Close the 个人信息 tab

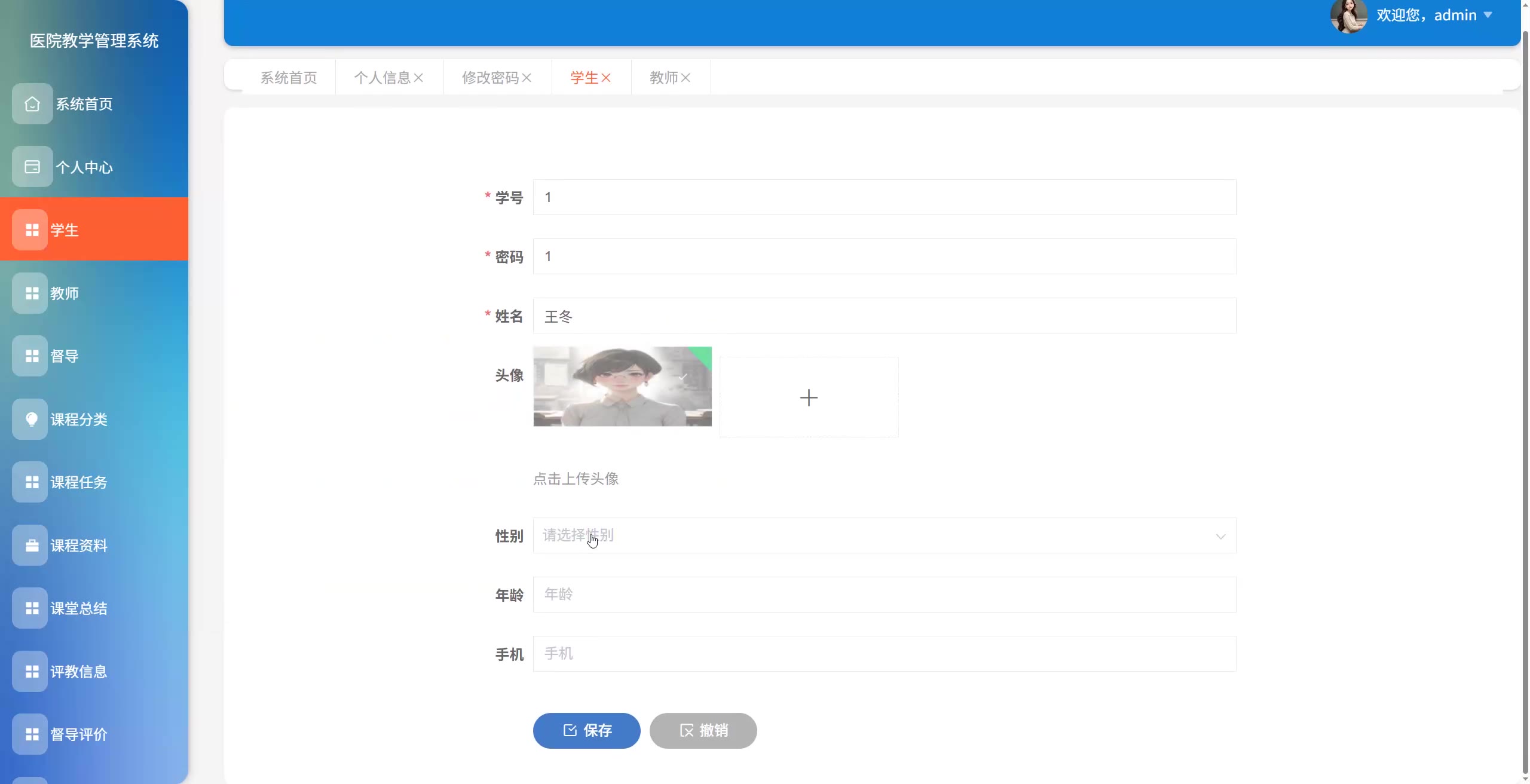(418, 78)
